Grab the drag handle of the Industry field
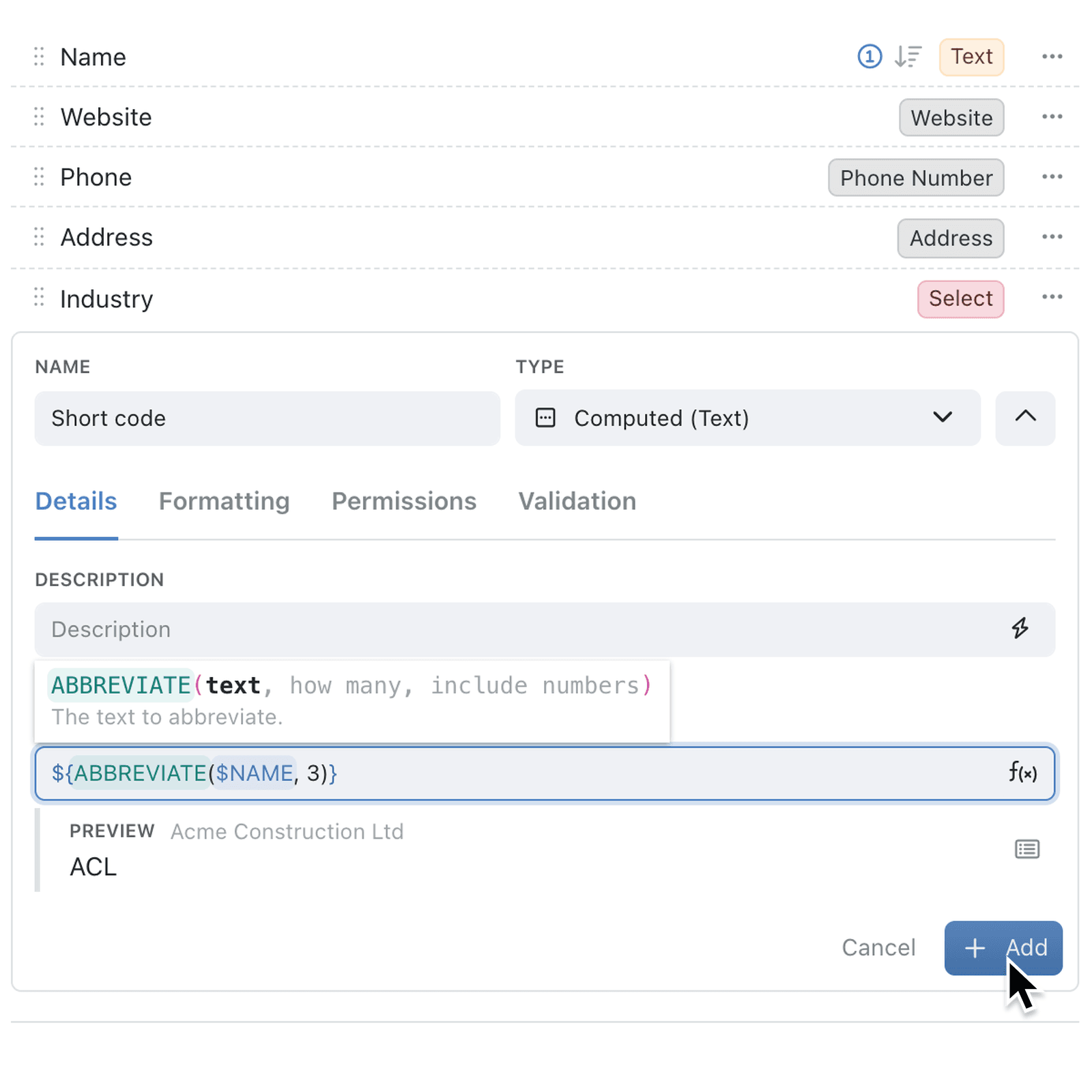The height and width of the screenshot is (1092, 1092). click(39, 297)
